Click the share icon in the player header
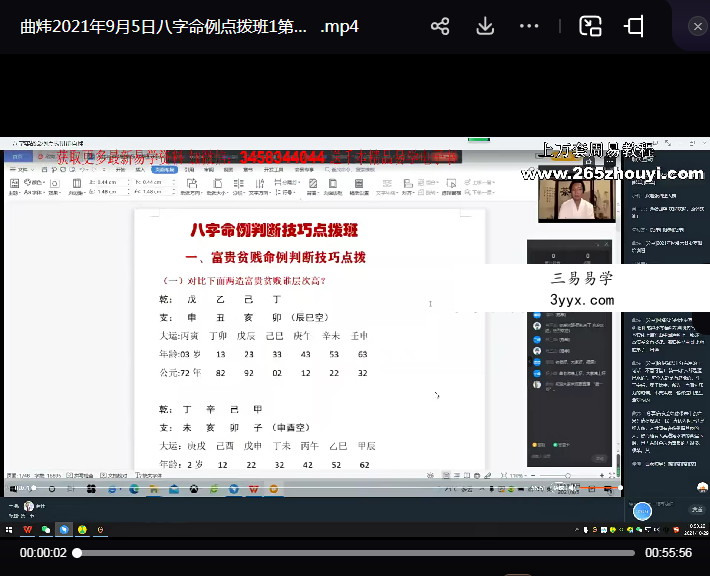 (x=440, y=26)
